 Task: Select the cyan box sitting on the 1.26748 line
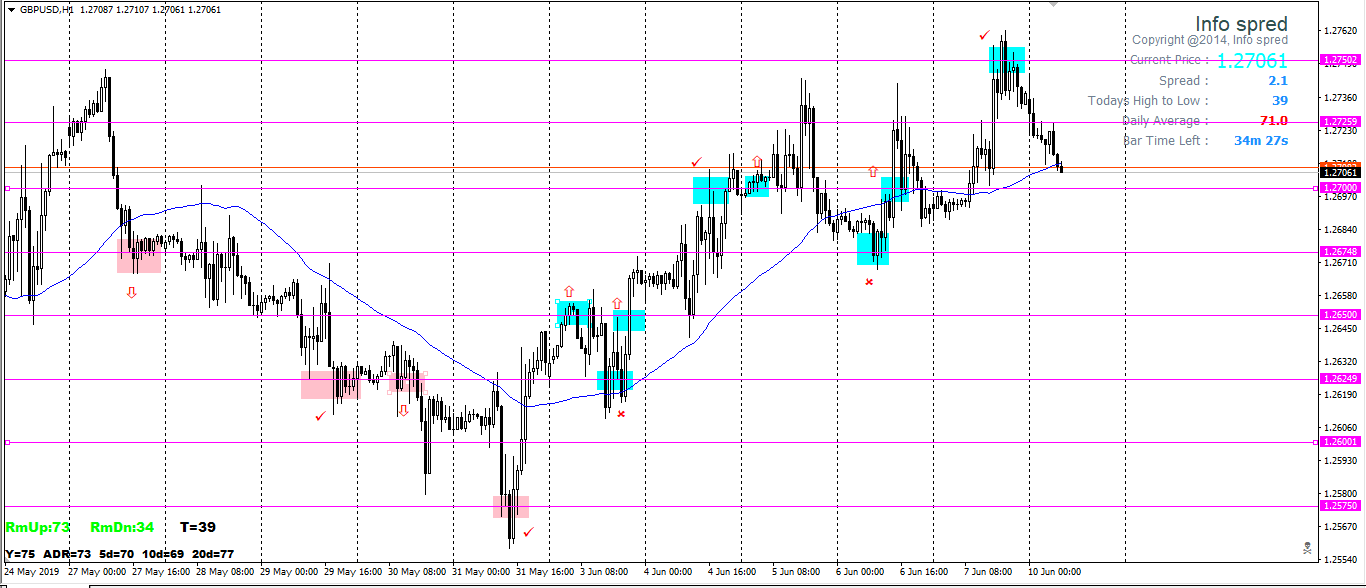click(873, 250)
